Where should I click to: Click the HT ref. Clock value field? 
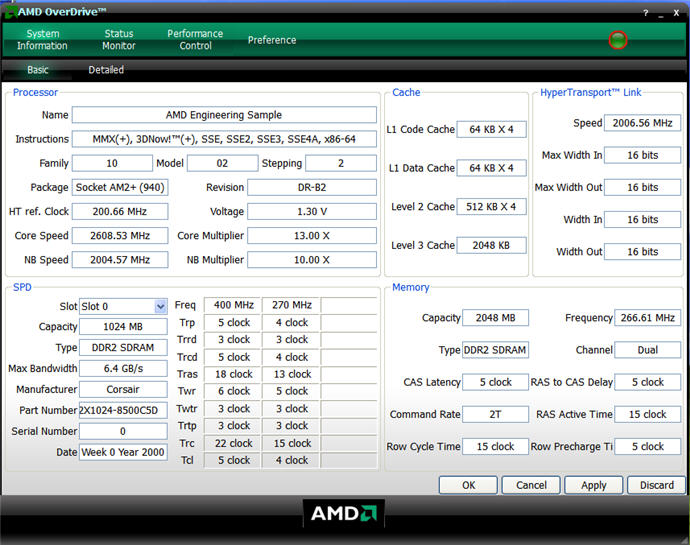[120, 211]
